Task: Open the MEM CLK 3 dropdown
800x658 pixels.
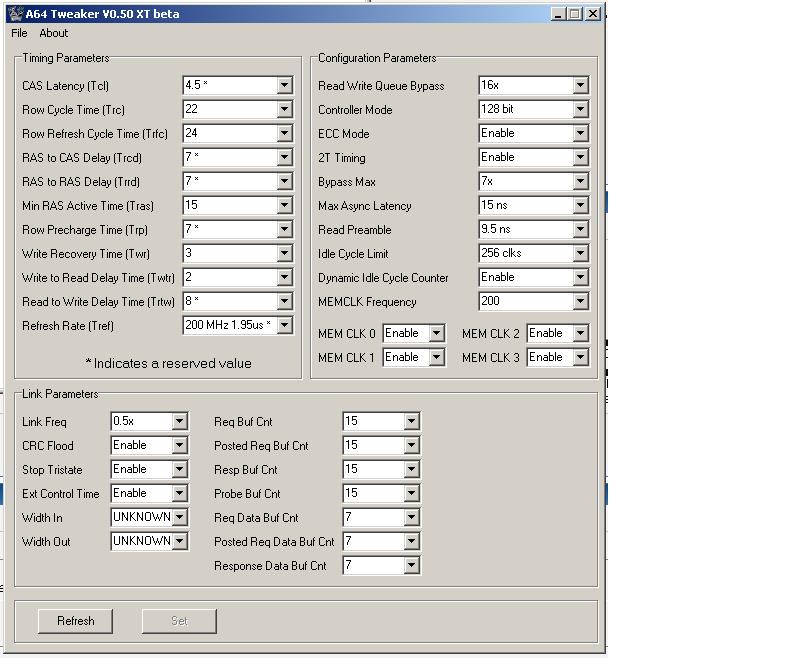Action: coord(581,357)
